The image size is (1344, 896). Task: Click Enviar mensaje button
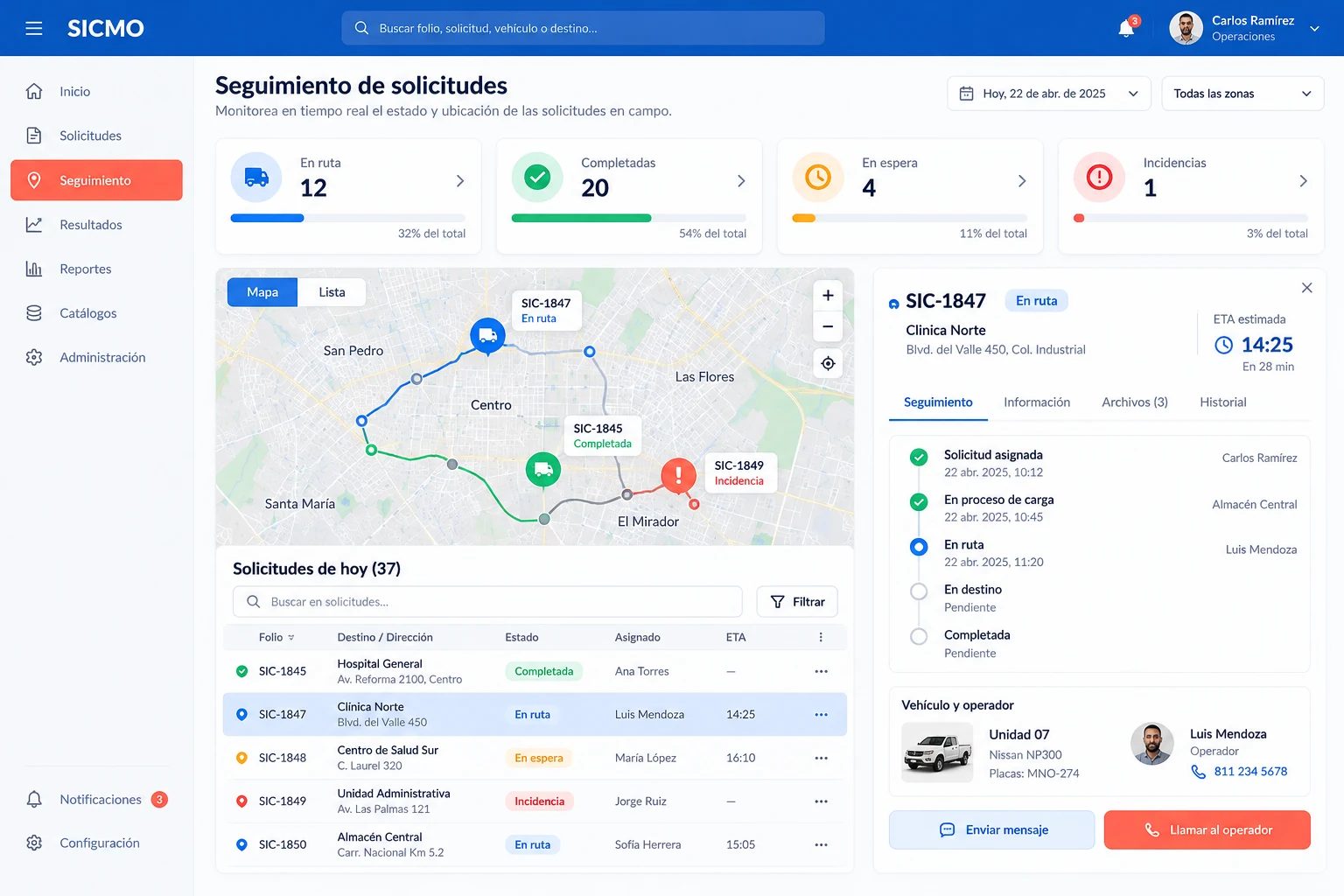pyautogui.click(x=992, y=829)
